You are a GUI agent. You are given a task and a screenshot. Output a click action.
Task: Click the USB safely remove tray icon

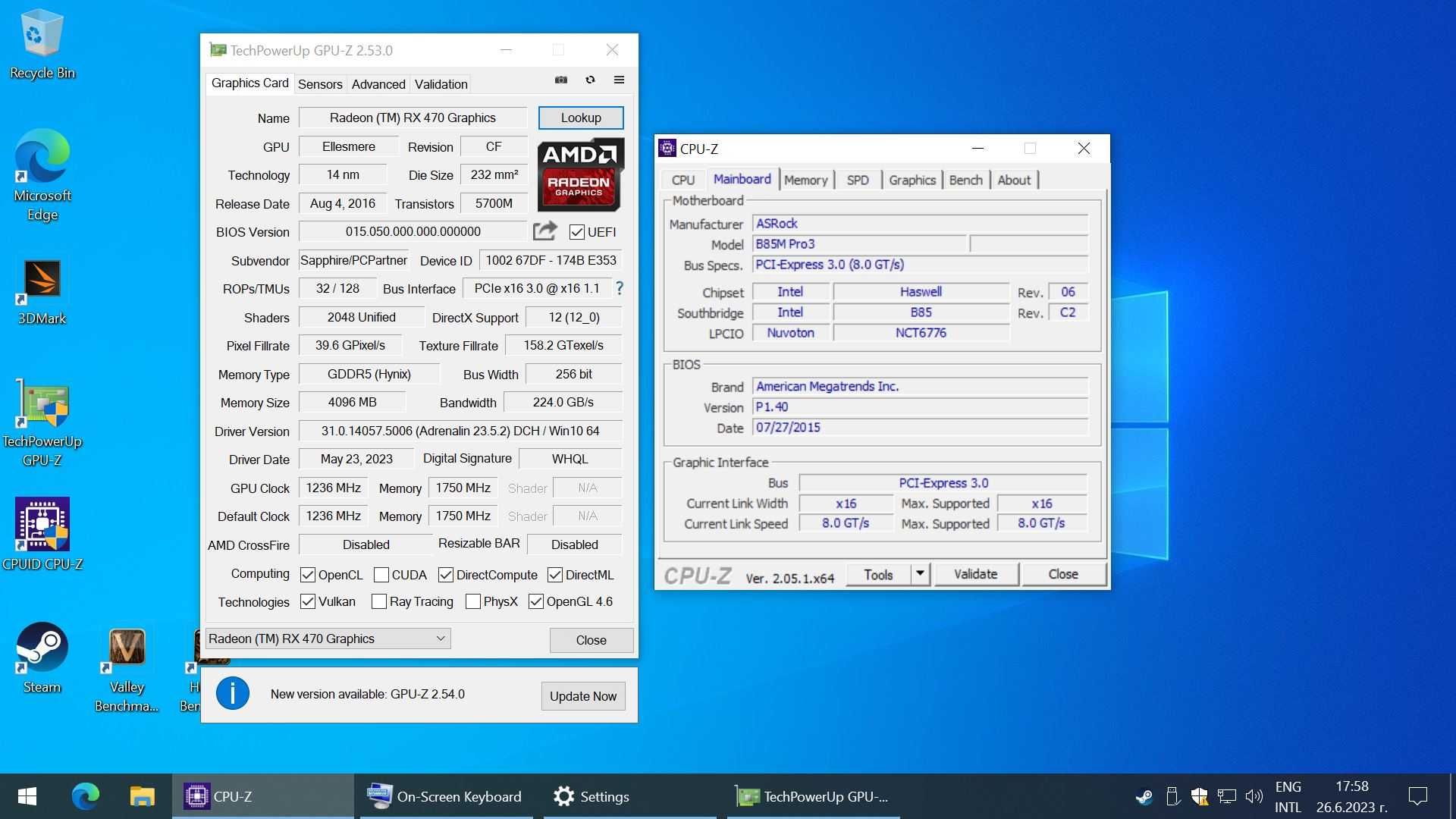[1172, 796]
